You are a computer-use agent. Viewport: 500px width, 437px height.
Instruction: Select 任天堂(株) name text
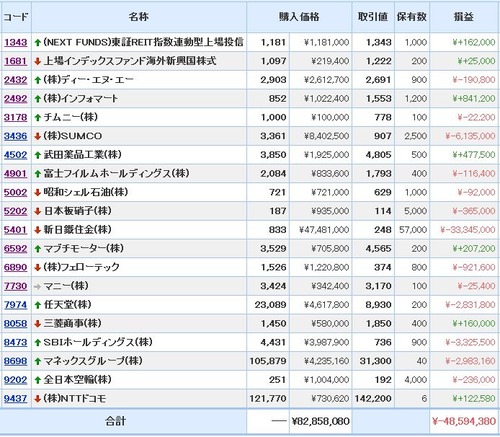coord(68,305)
